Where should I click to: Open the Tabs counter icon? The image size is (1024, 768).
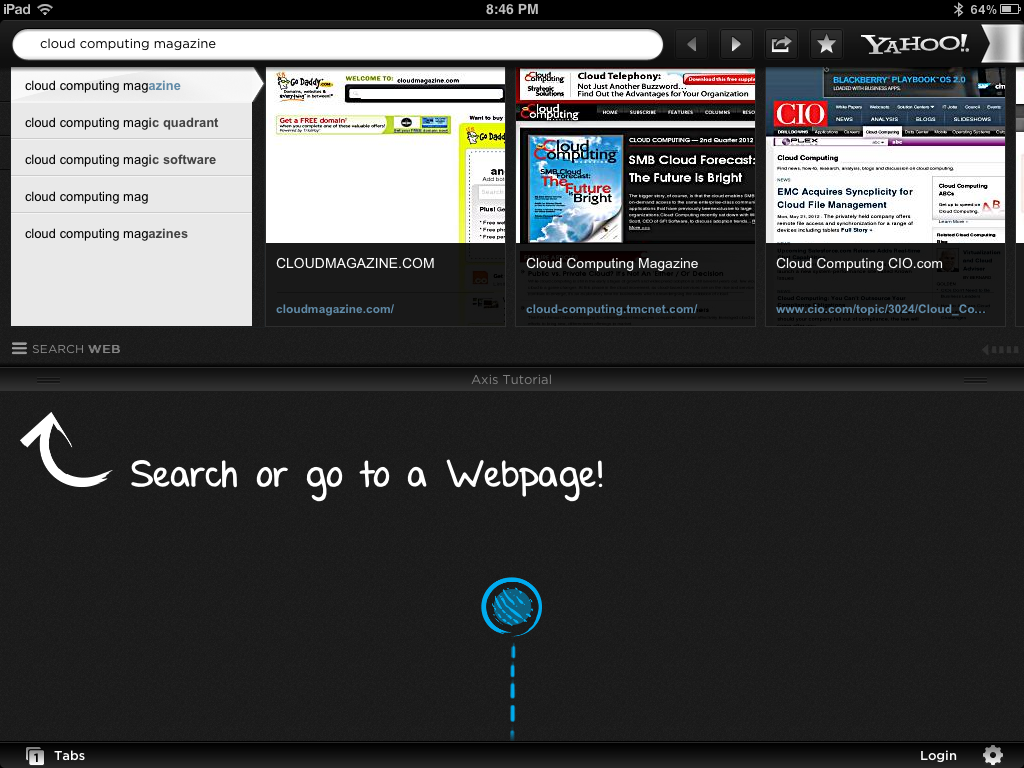coord(36,756)
